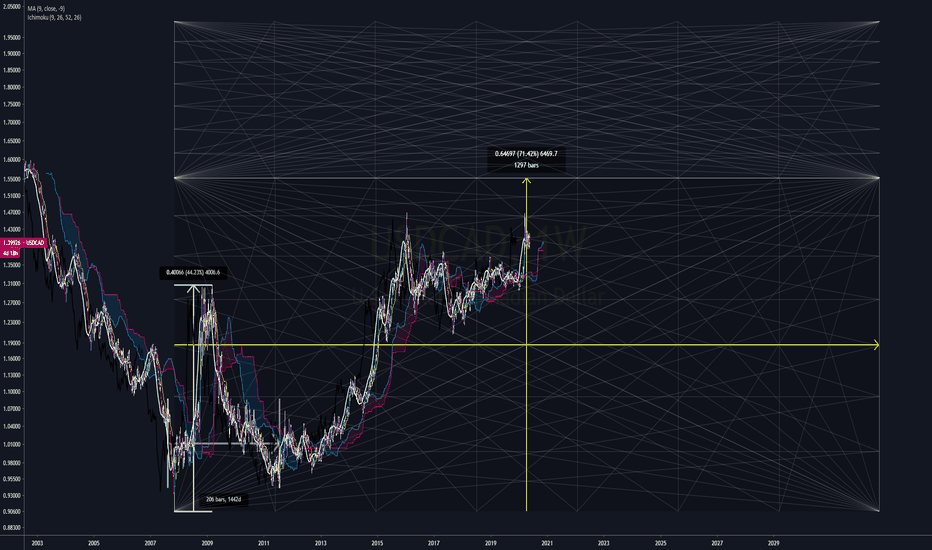Screen dimensions: 932x550
Task: Click the 1.80000 price axis label
Action: [12, 87]
